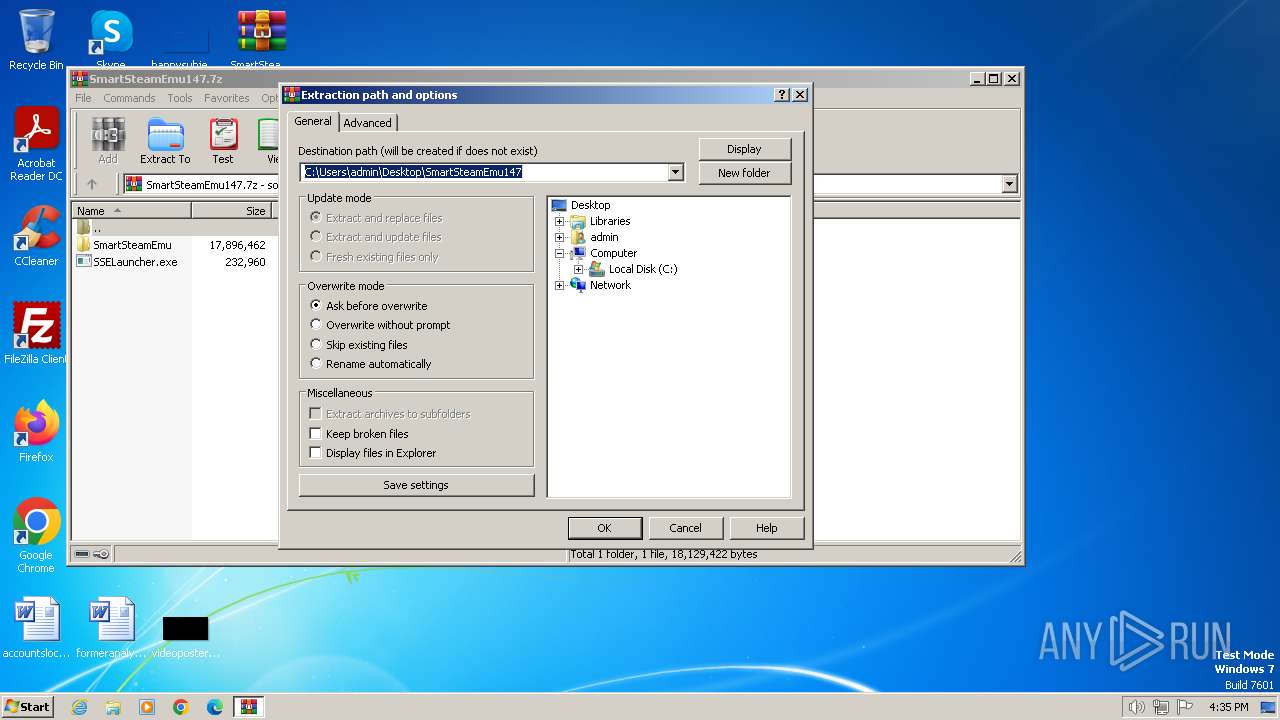Open Internet Explorer from the taskbar
This screenshot has height=720, width=1280.
(79, 707)
